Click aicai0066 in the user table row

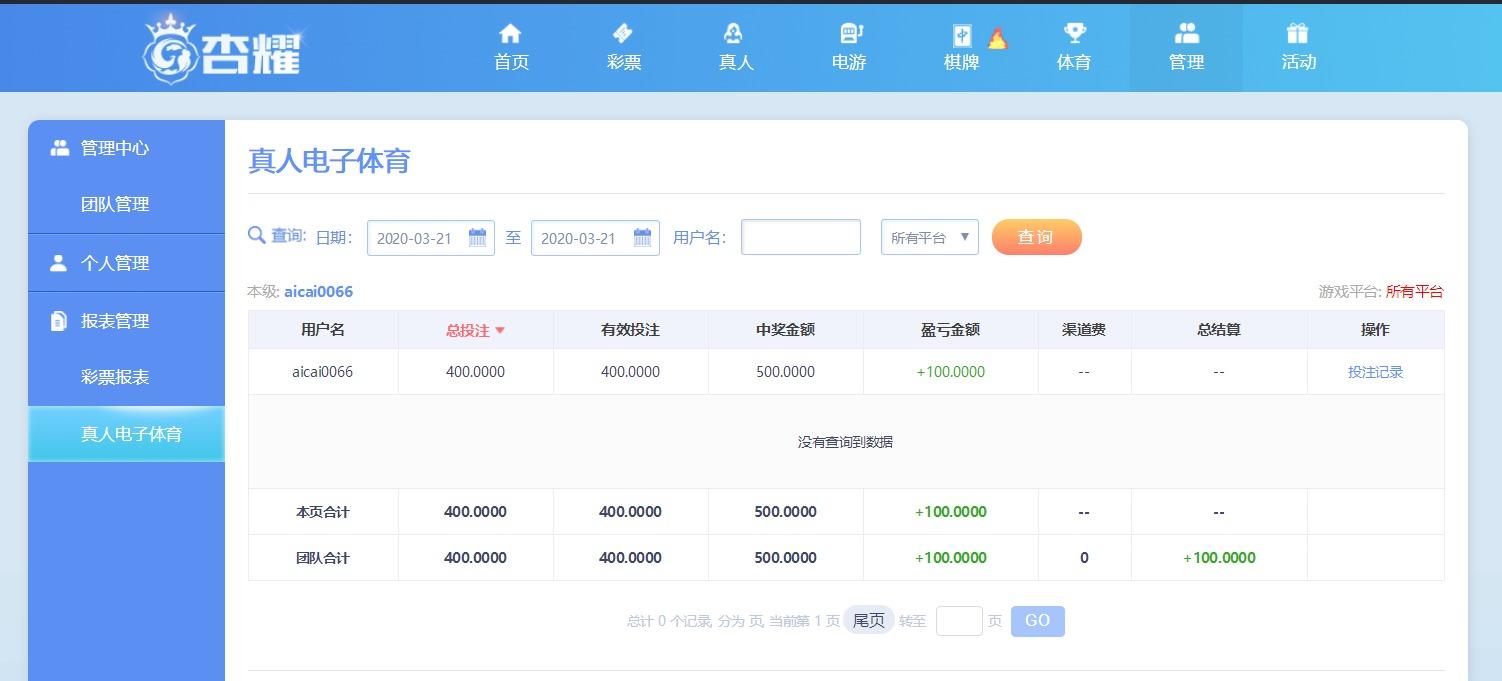coord(322,372)
